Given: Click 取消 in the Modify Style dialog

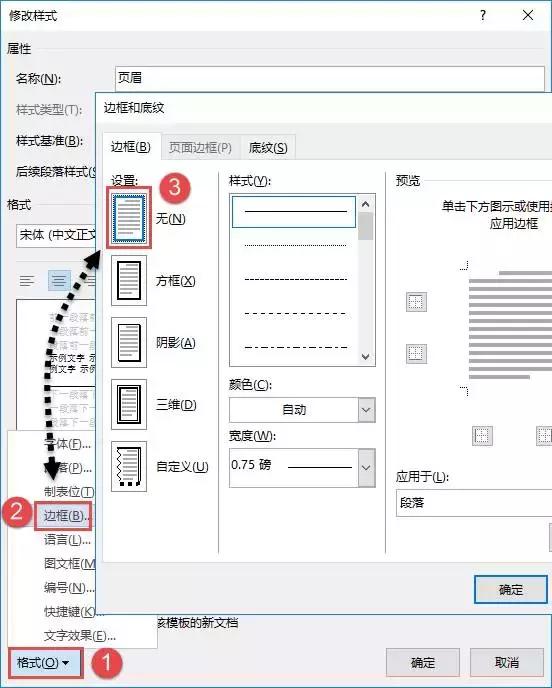Looking at the screenshot, I should pos(507,663).
